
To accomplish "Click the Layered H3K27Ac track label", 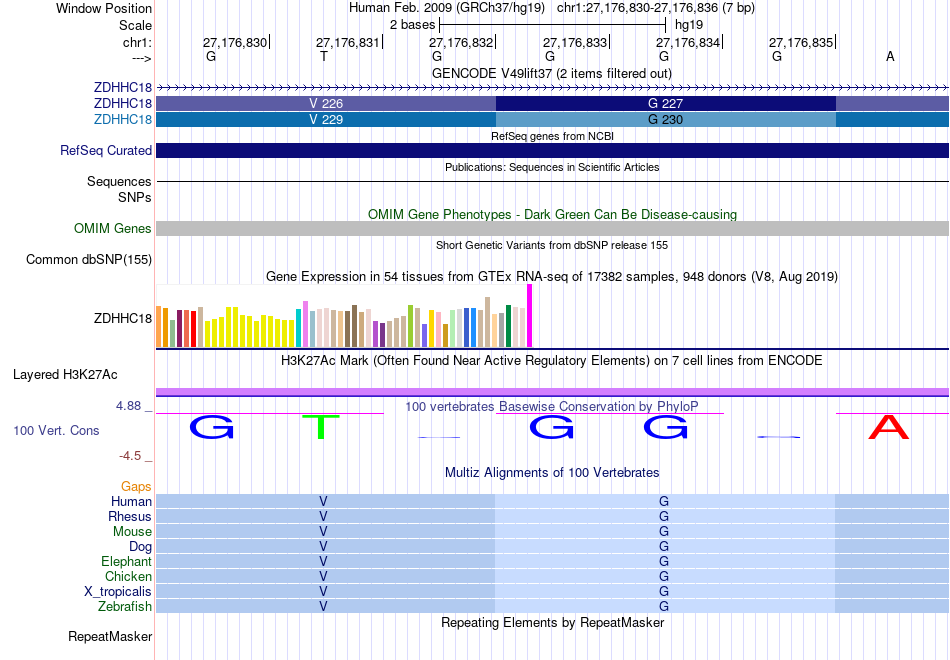I will [65, 375].
